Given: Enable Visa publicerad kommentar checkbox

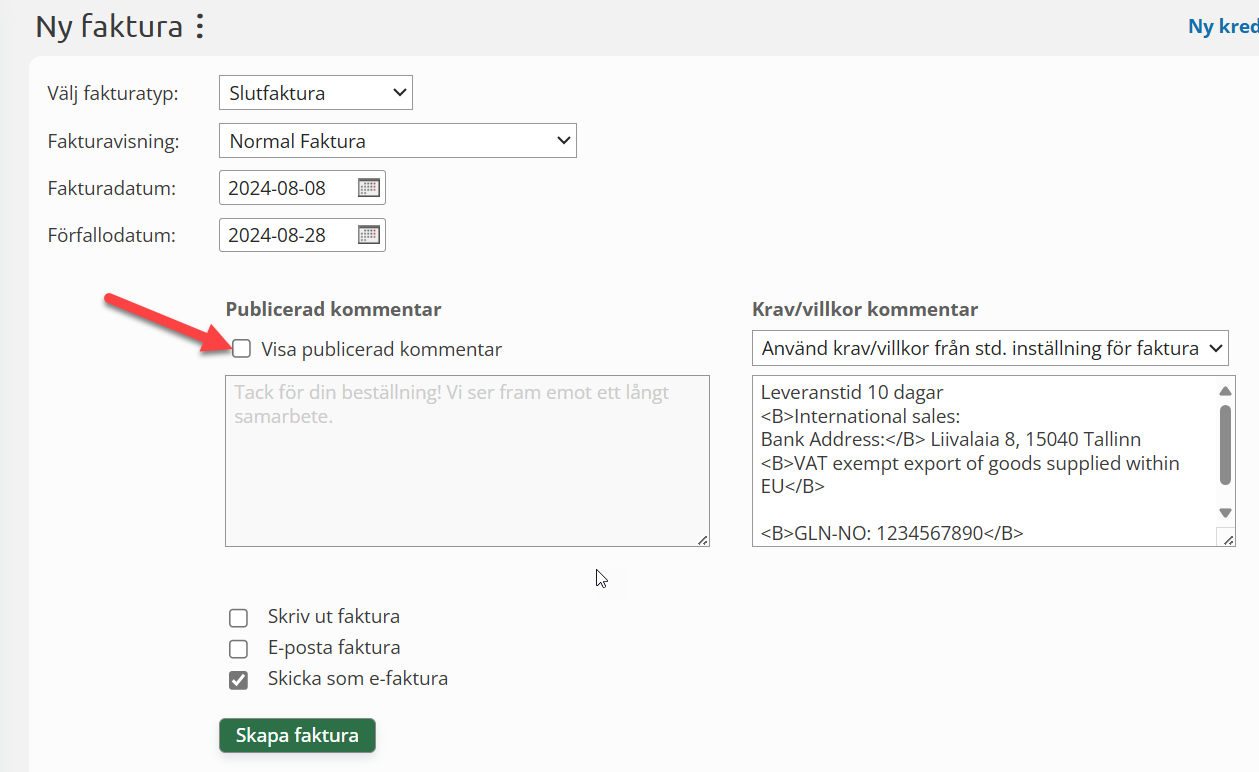Looking at the screenshot, I should 241,349.
